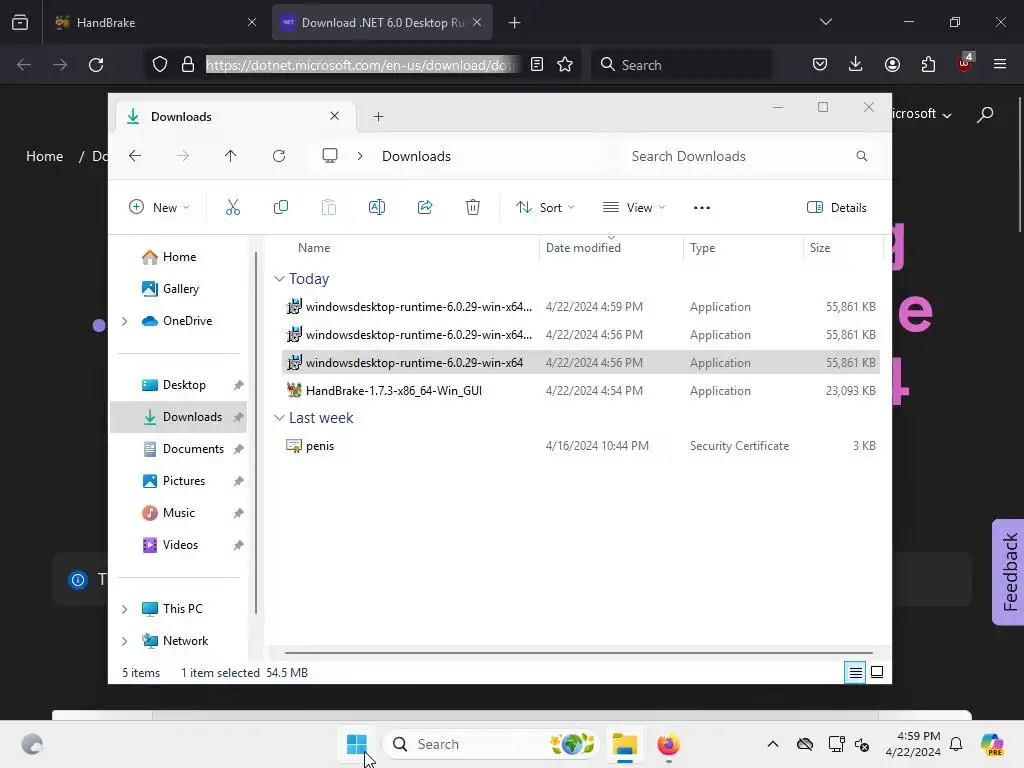Open the Firefox hamburger application menu
Screen dimensions: 1024x768
pyautogui.click(x=1000, y=65)
